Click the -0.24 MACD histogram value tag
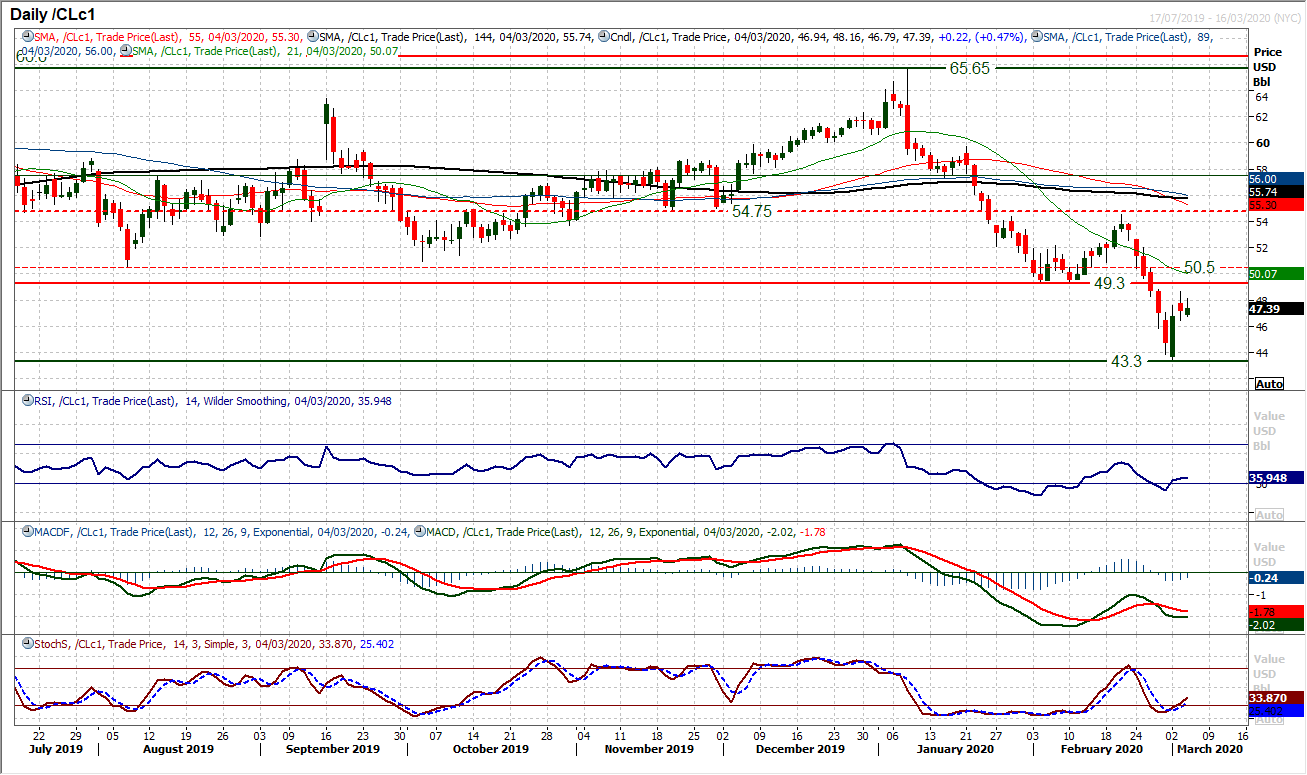This screenshot has height=775, width=1307. pos(1275,578)
